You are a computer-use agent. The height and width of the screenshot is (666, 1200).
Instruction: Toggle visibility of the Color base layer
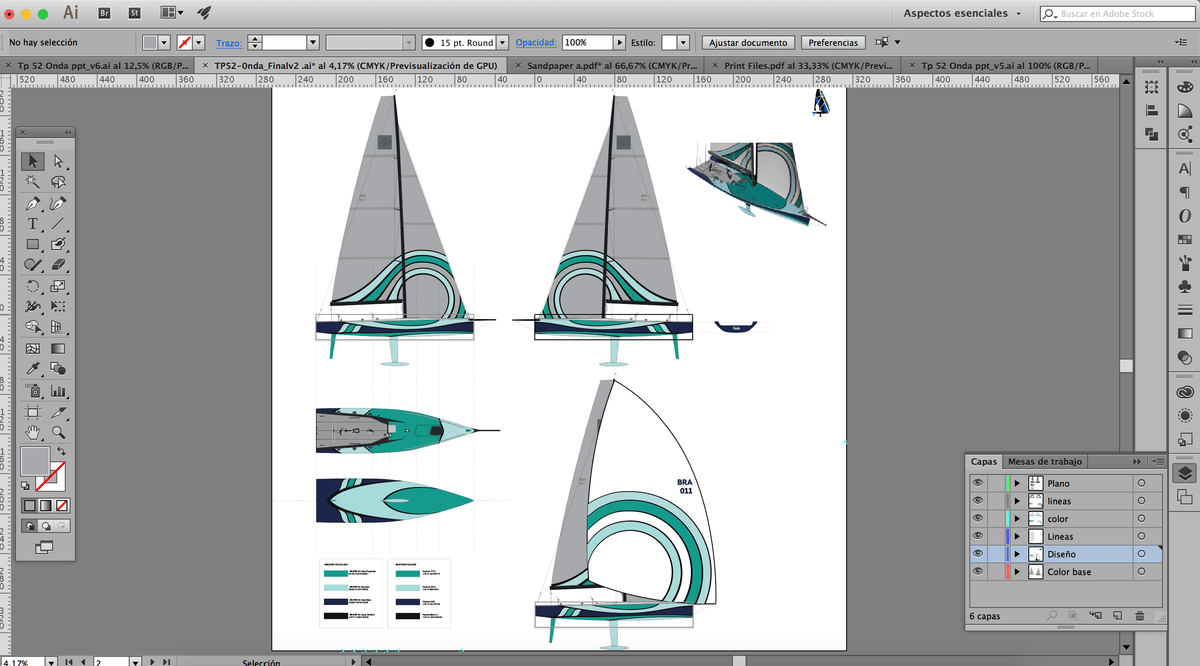pos(978,571)
